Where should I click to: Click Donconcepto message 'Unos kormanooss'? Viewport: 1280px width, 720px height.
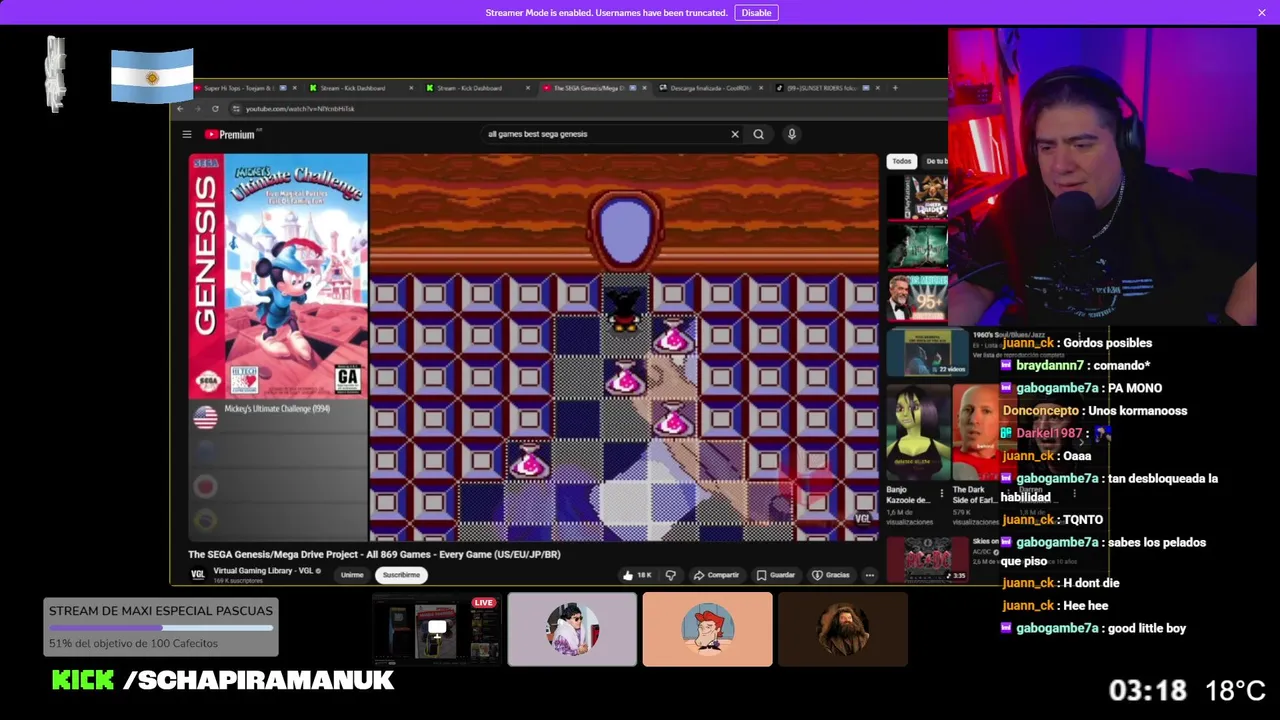pos(1137,411)
